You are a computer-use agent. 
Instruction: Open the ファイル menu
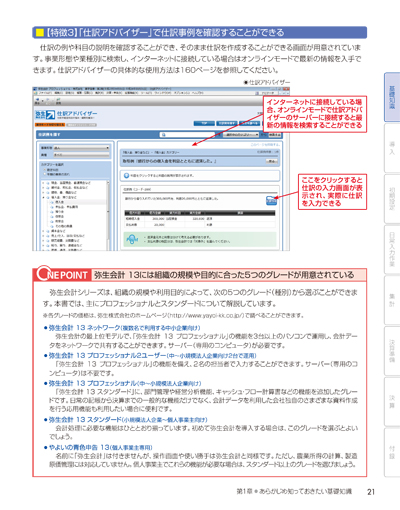[45, 93]
